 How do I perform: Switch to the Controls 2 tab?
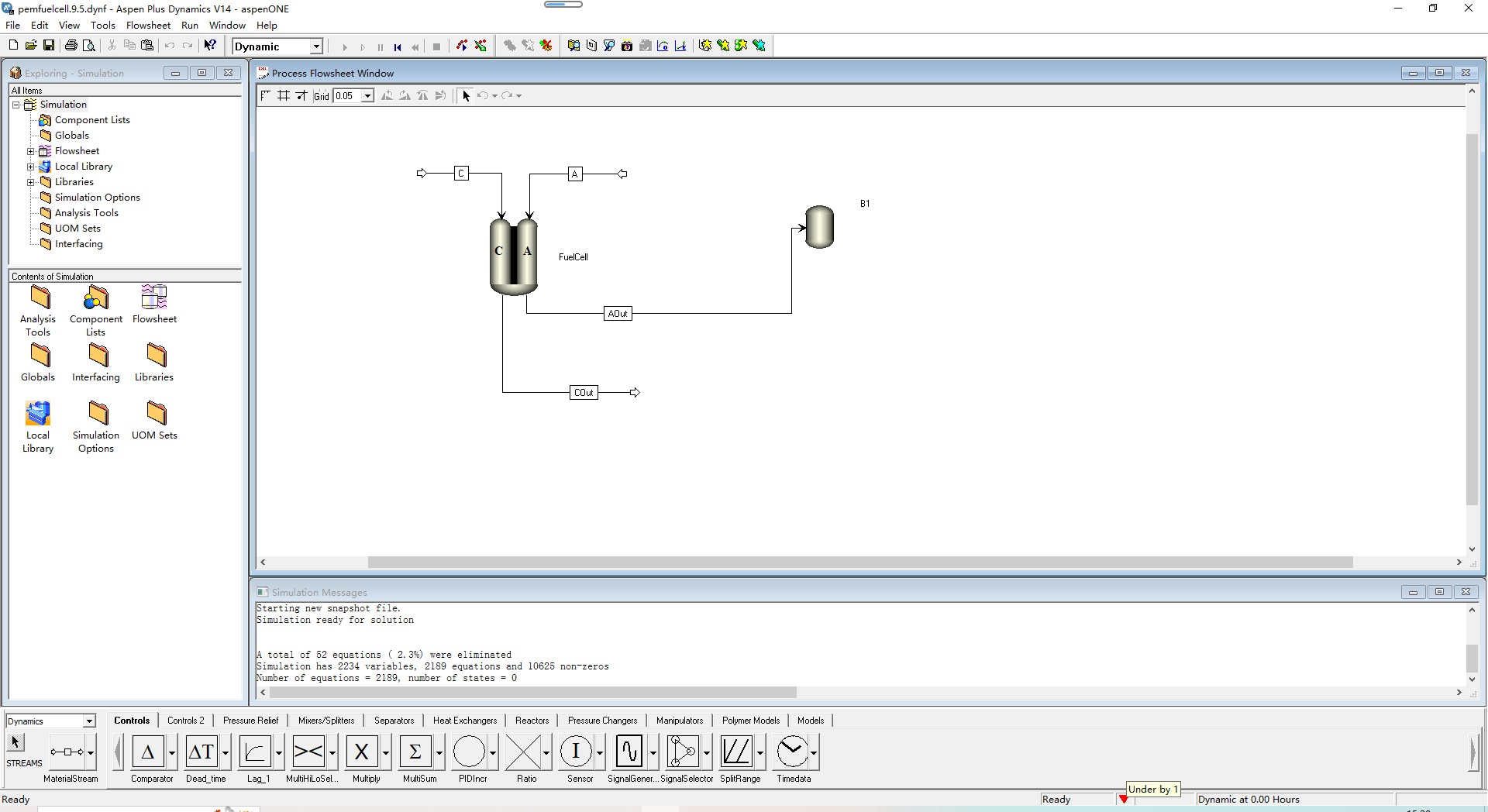tap(186, 721)
